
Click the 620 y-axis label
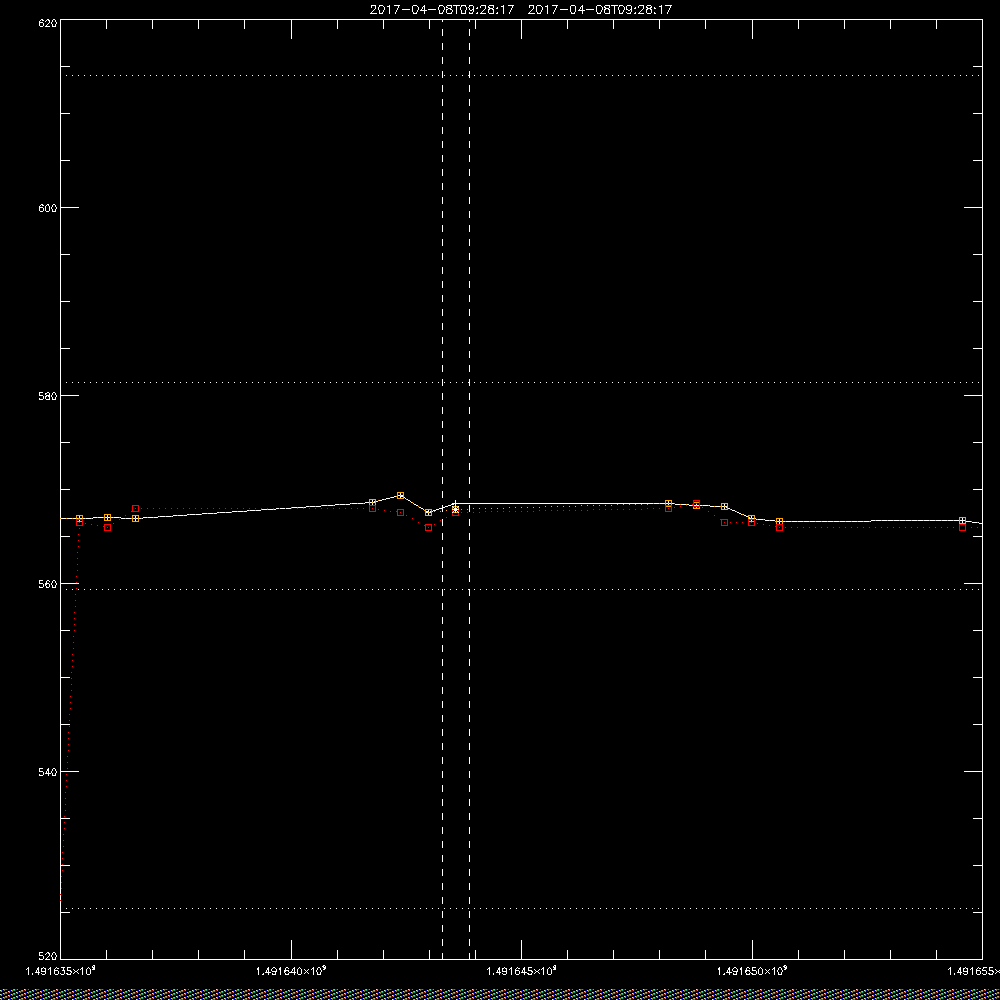(x=48, y=22)
